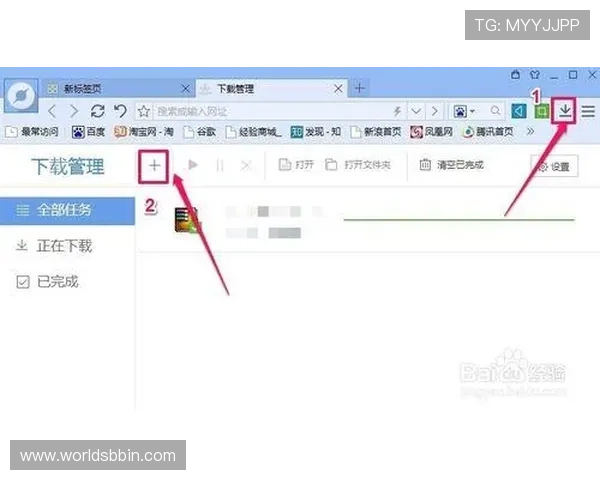The width and height of the screenshot is (600, 480).
Task: Click the blue back-arrow extension icon
Action: [x=519, y=111]
